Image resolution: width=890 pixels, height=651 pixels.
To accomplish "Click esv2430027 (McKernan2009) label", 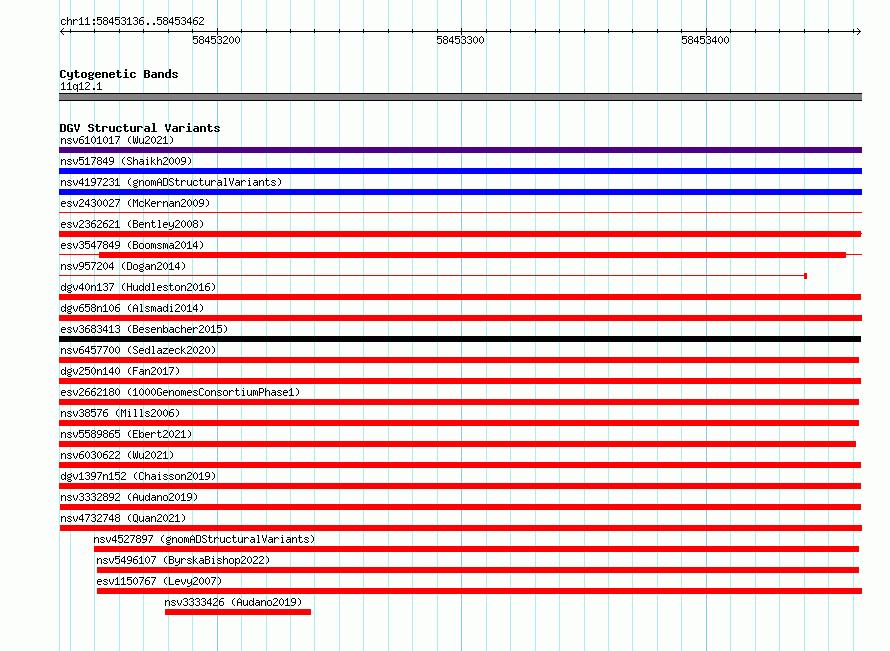I will 135,203.
